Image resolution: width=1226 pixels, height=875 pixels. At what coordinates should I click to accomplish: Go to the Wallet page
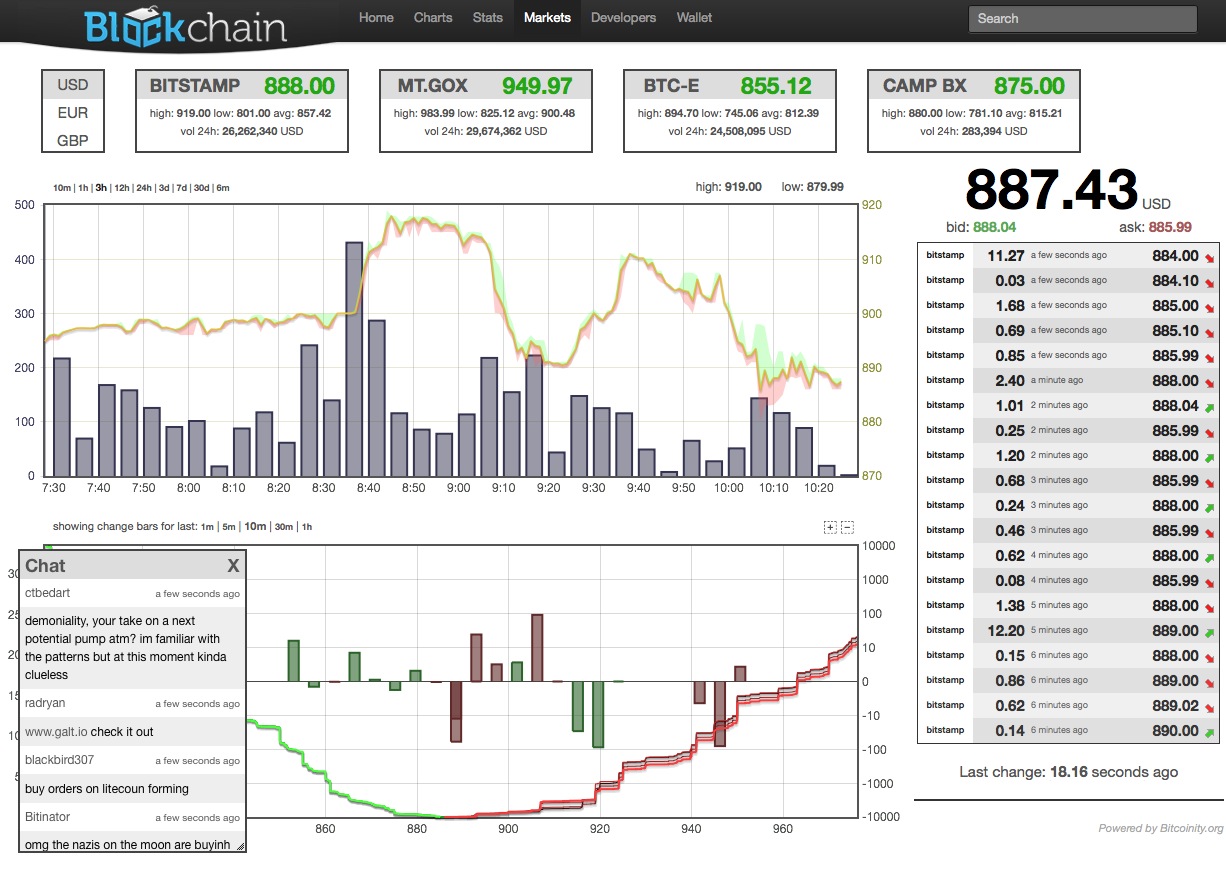pyautogui.click(x=694, y=18)
